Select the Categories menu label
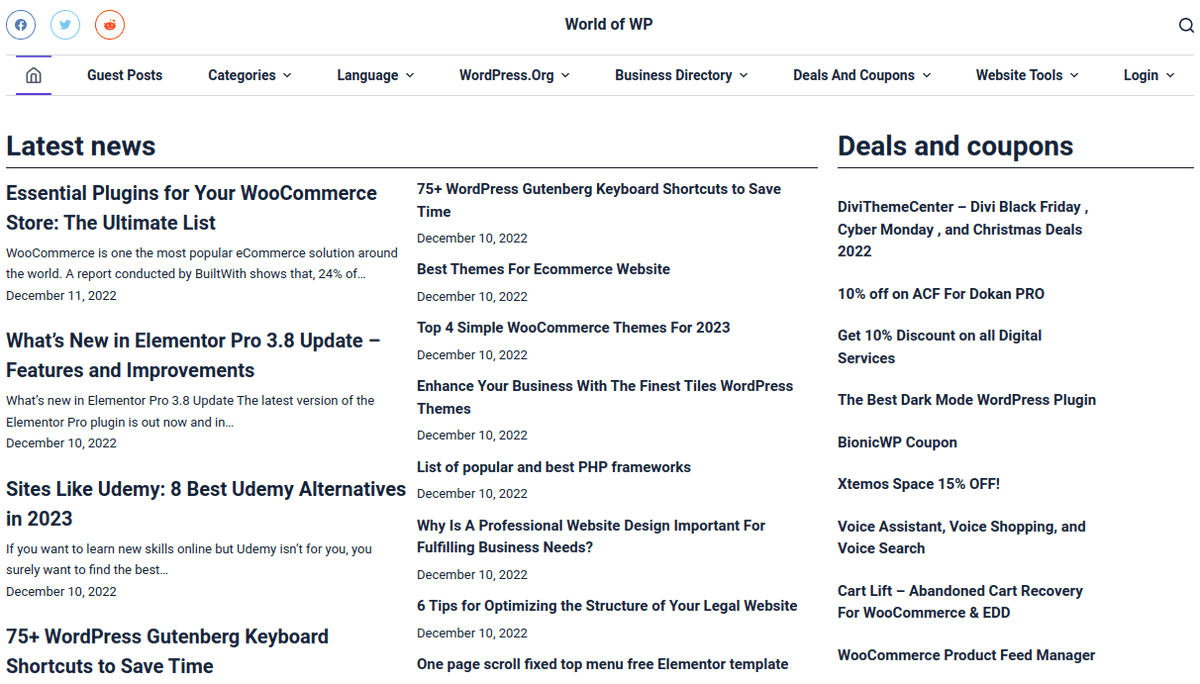 pyautogui.click(x=242, y=75)
